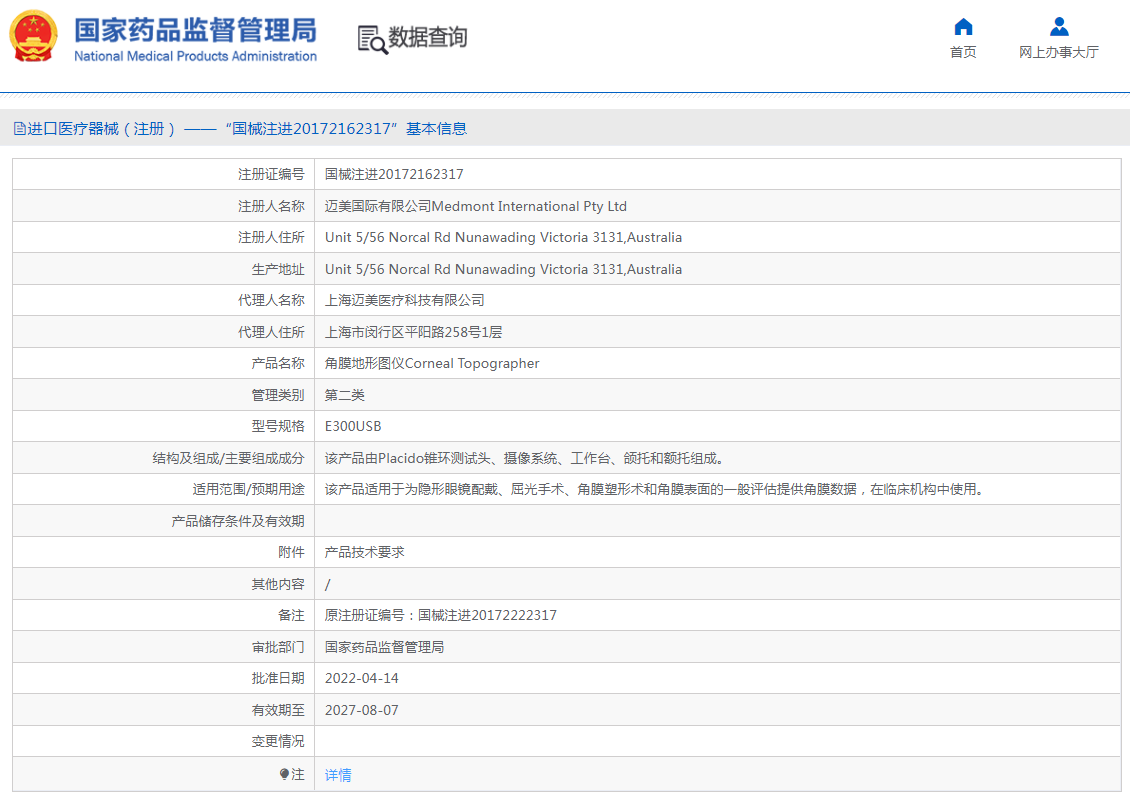Click agent address 上海市闵行区平阳路258号1层
1130x801 pixels.
tap(413, 332)
